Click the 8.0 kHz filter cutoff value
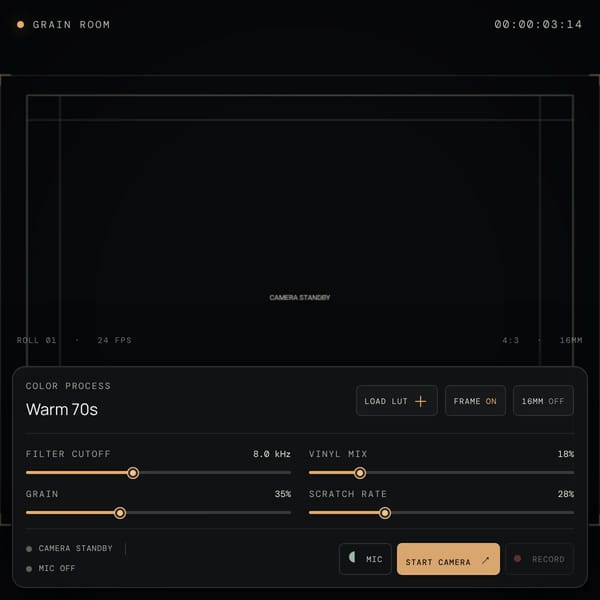 pyautogui.click(x=272, y=454)
